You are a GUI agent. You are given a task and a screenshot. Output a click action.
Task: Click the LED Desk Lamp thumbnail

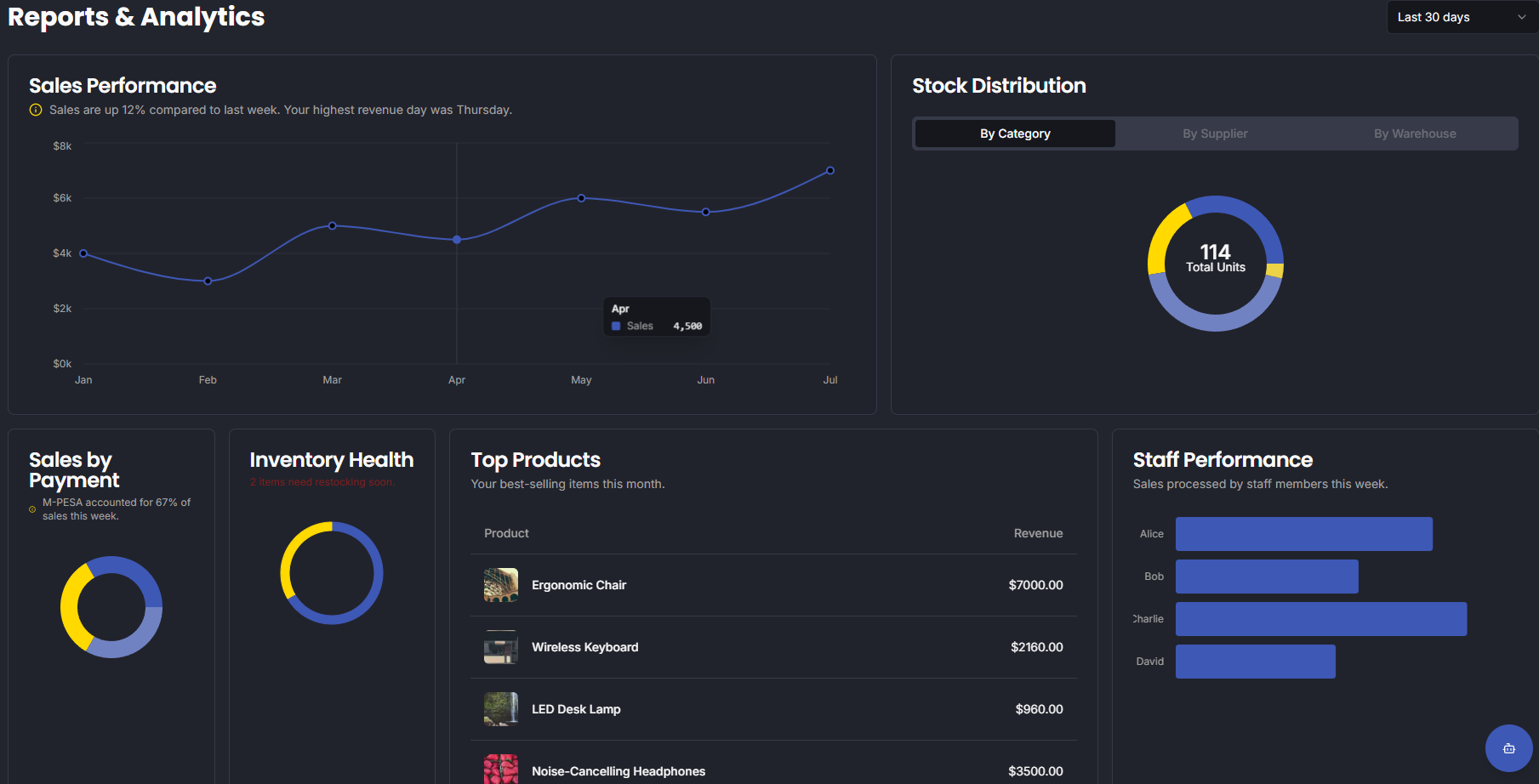pos(500,708)
